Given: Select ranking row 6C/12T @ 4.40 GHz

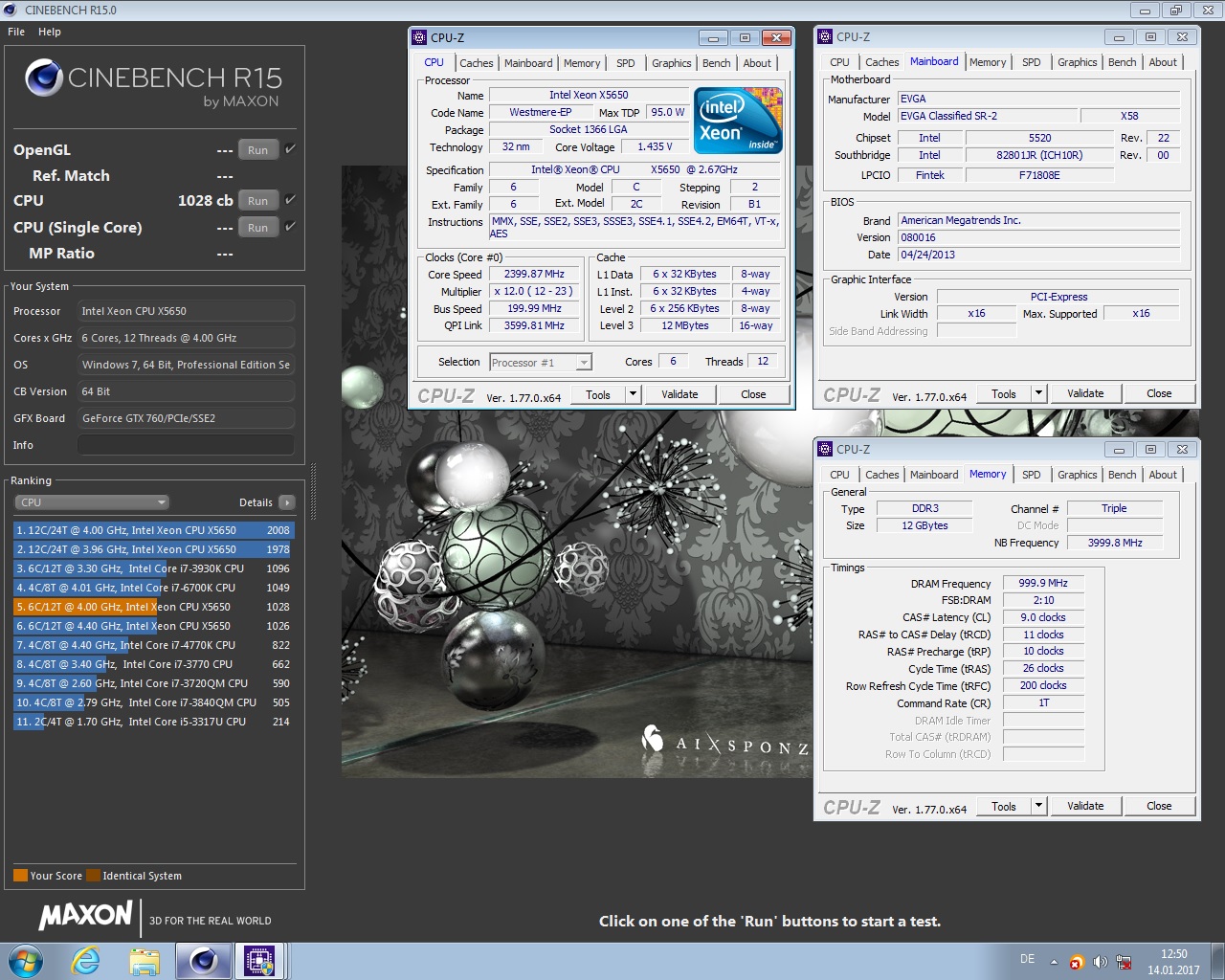Looking at the screenshot, I should pyautogui.click(x=153, y=626).
